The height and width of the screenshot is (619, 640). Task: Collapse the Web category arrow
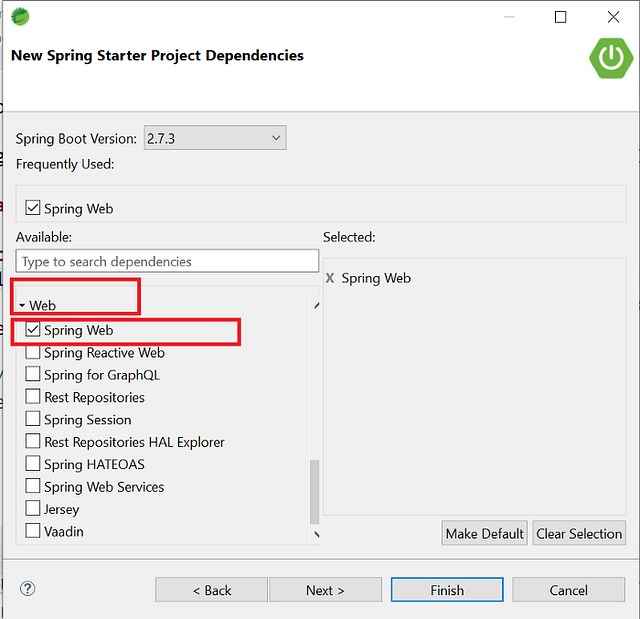click(x=22, y=305)
